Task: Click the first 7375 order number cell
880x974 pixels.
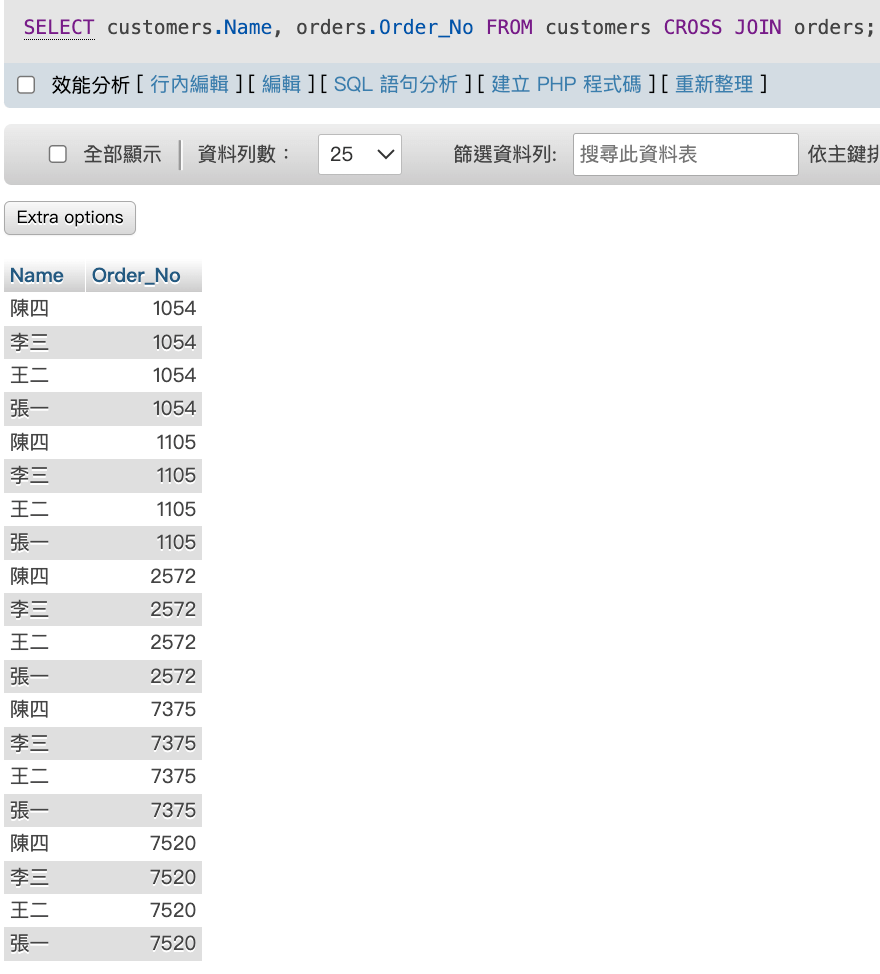Action: 173,710
